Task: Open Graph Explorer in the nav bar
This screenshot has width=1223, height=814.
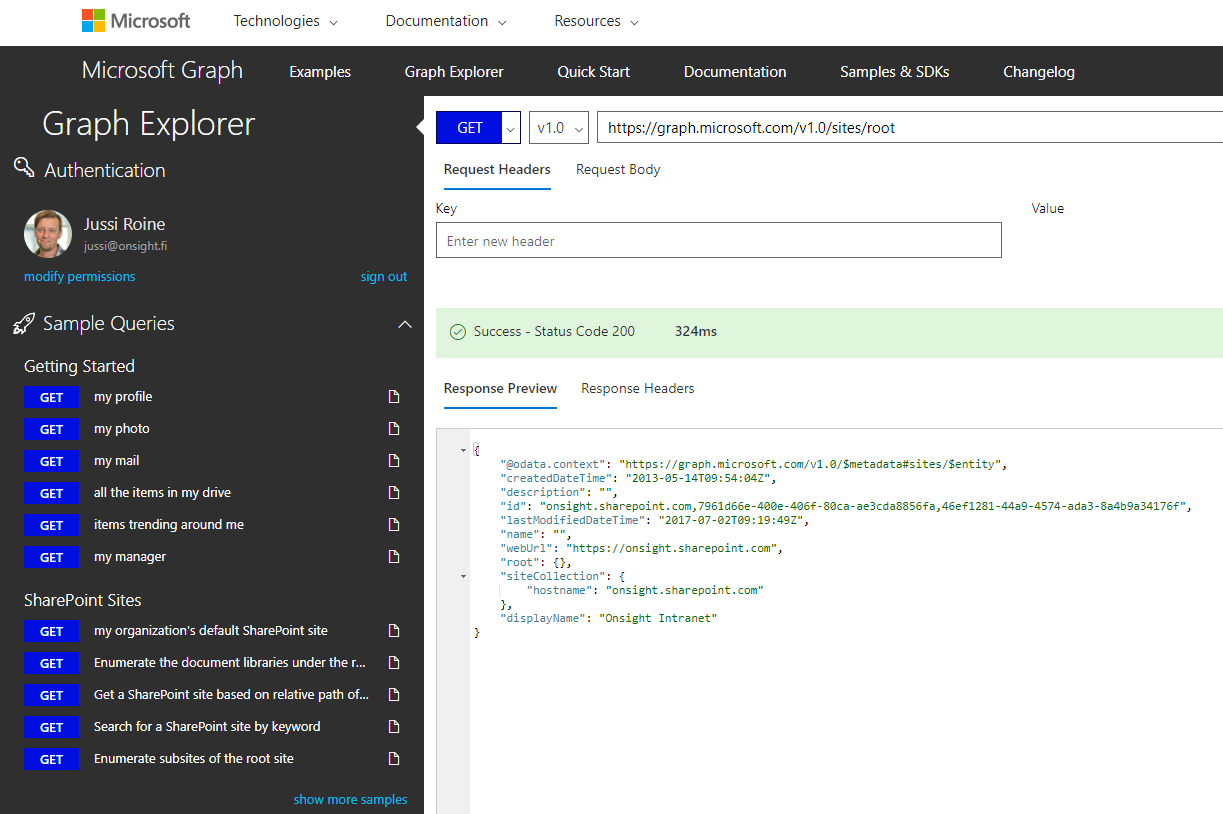Action: click(454, 72)
